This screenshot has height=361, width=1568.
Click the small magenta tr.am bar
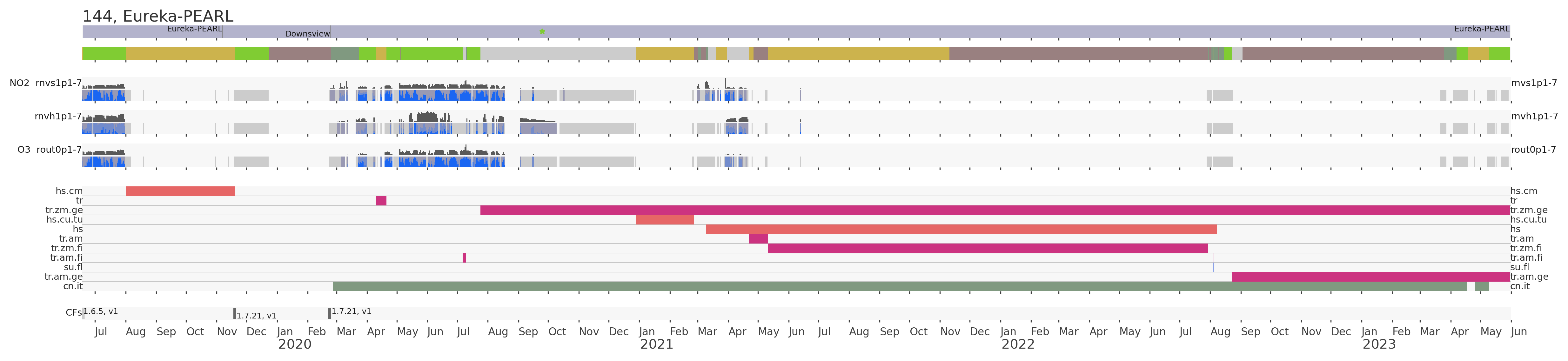coord(758,239)
